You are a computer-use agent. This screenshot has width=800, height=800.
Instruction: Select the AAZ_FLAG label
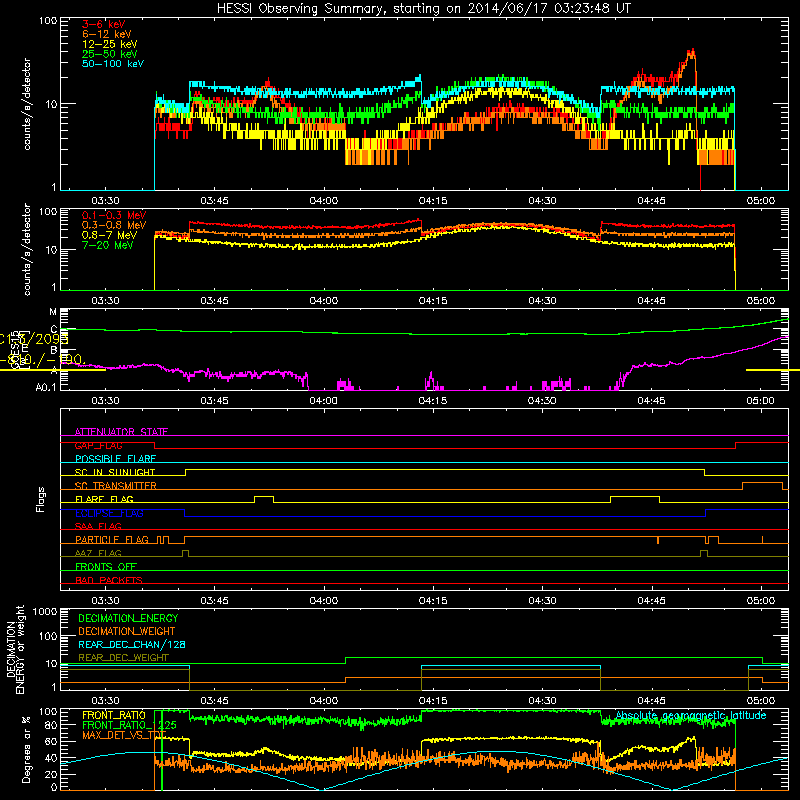tap(98, 553)
